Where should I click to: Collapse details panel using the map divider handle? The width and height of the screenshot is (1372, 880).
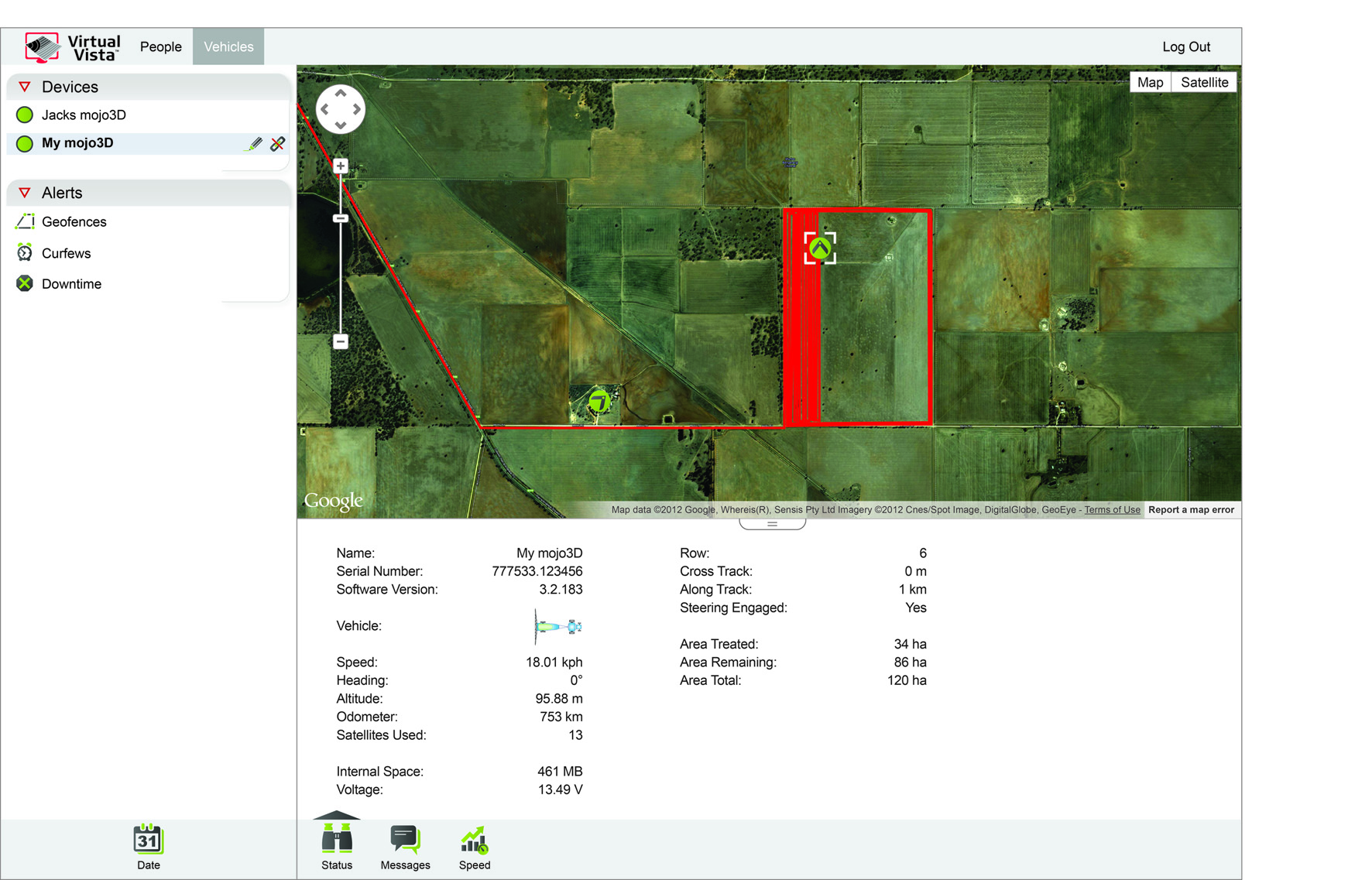click(772, 524)
